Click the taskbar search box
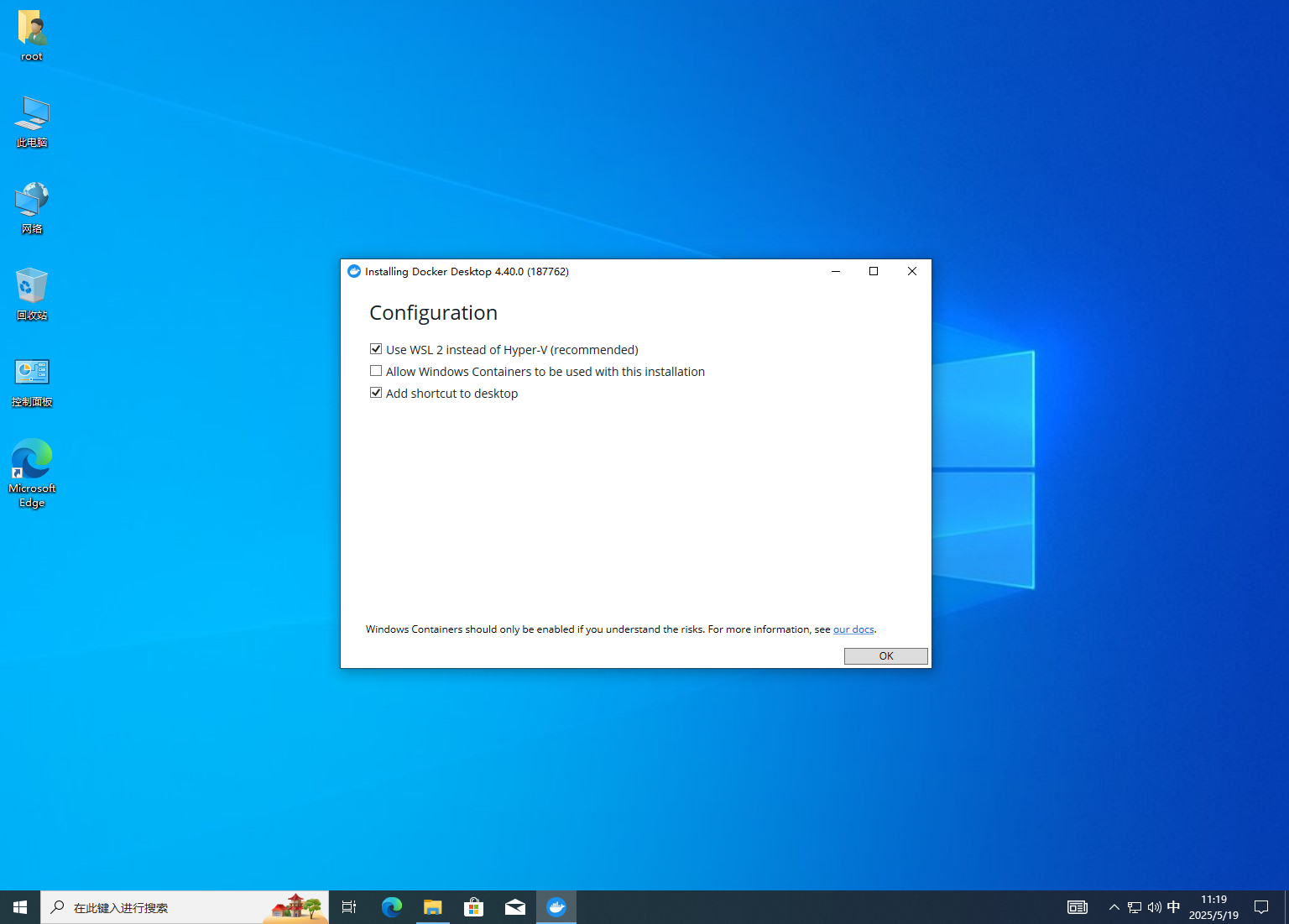 click(x=185, y=907)
